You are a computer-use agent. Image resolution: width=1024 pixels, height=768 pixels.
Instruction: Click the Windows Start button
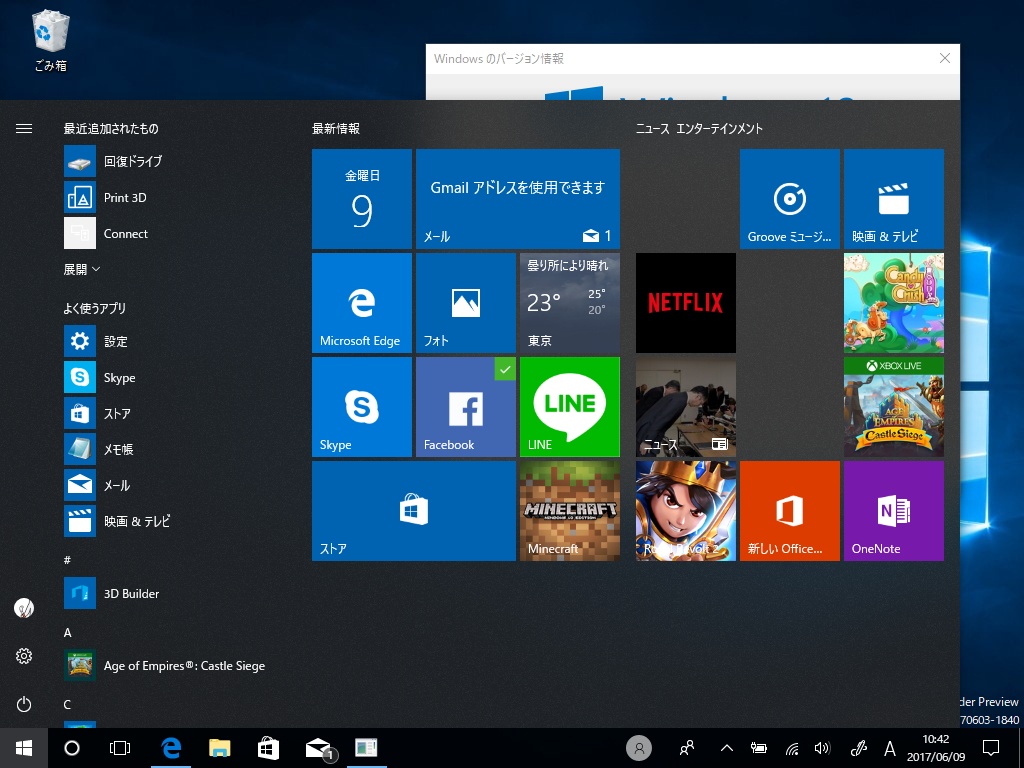tap(24, 747)
